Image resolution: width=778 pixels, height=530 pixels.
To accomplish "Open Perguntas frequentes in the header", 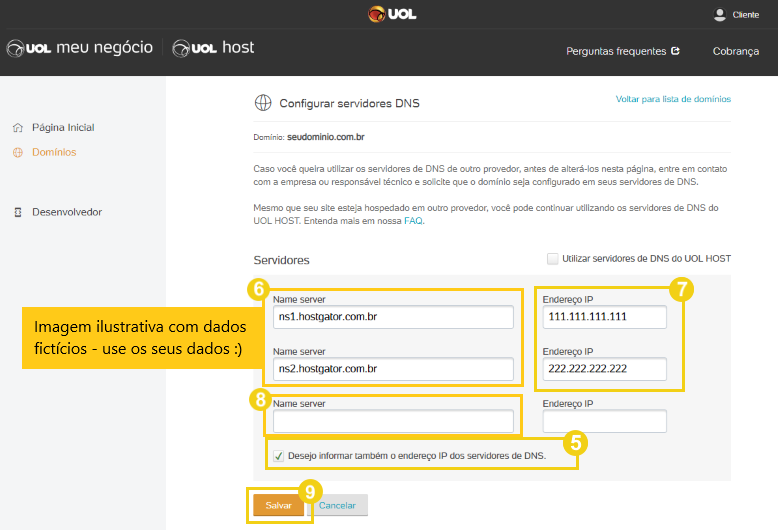I will tap(616, 51).
